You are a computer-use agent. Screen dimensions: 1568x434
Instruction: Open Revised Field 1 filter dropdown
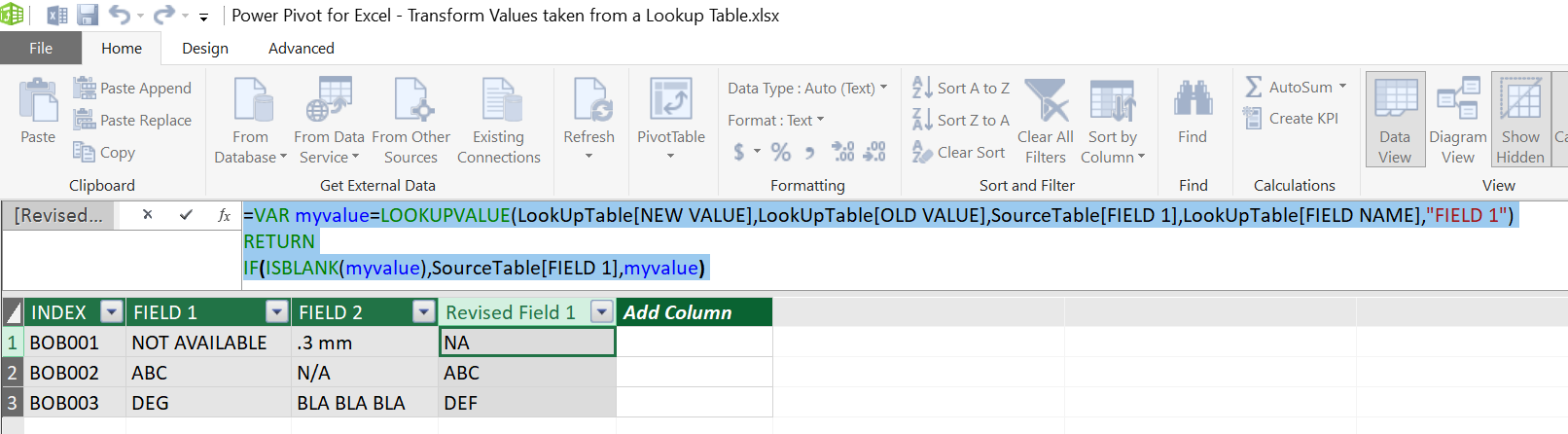602,311
